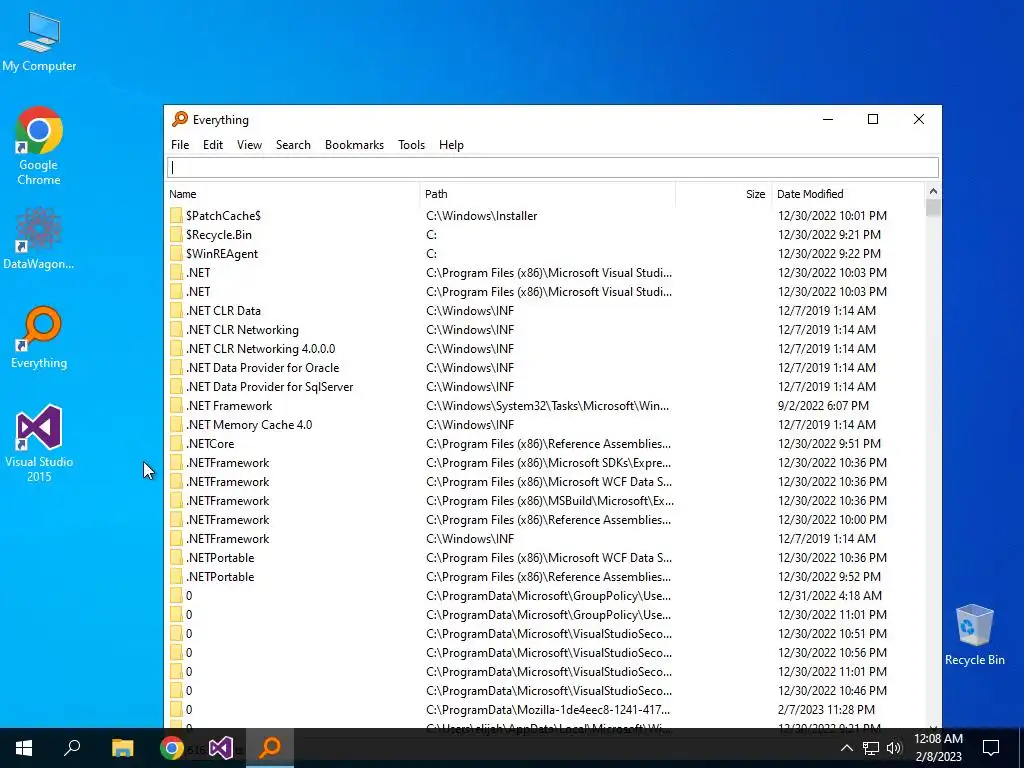The image size is (1024, 768).
Task: Open the Edit menu
Action: (x=213, y=145)
